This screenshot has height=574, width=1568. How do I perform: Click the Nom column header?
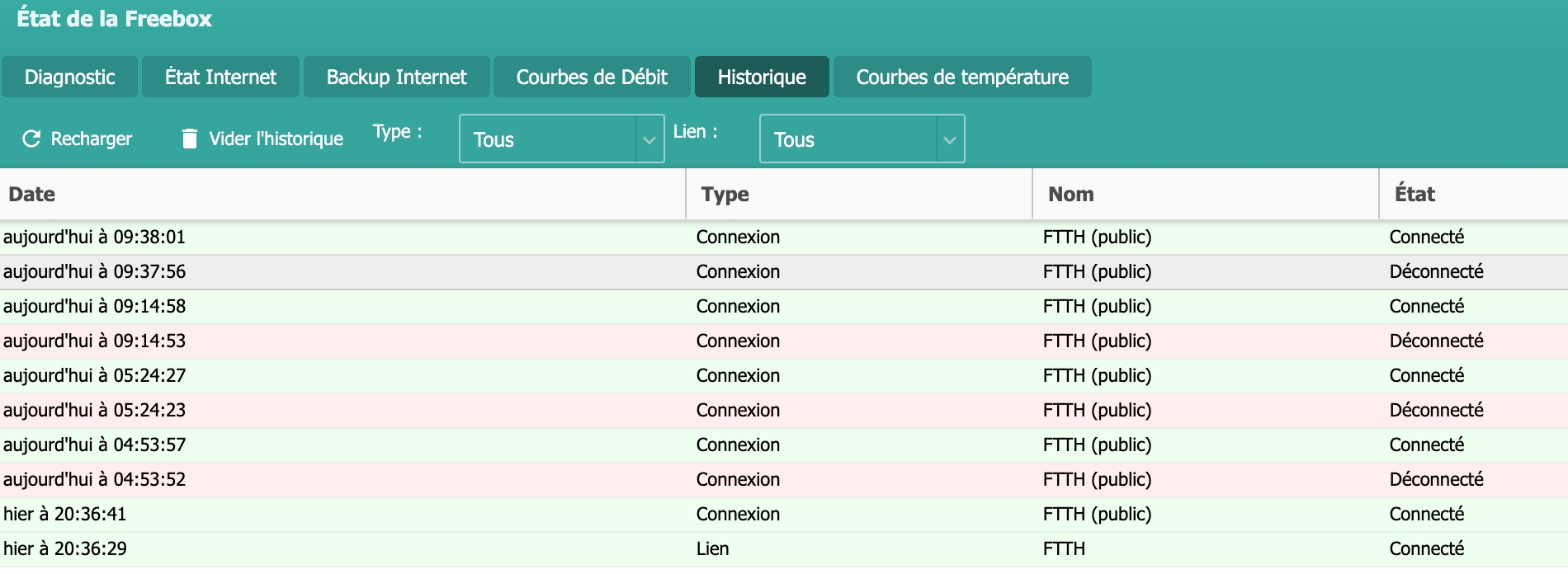tap(1070, 194)
